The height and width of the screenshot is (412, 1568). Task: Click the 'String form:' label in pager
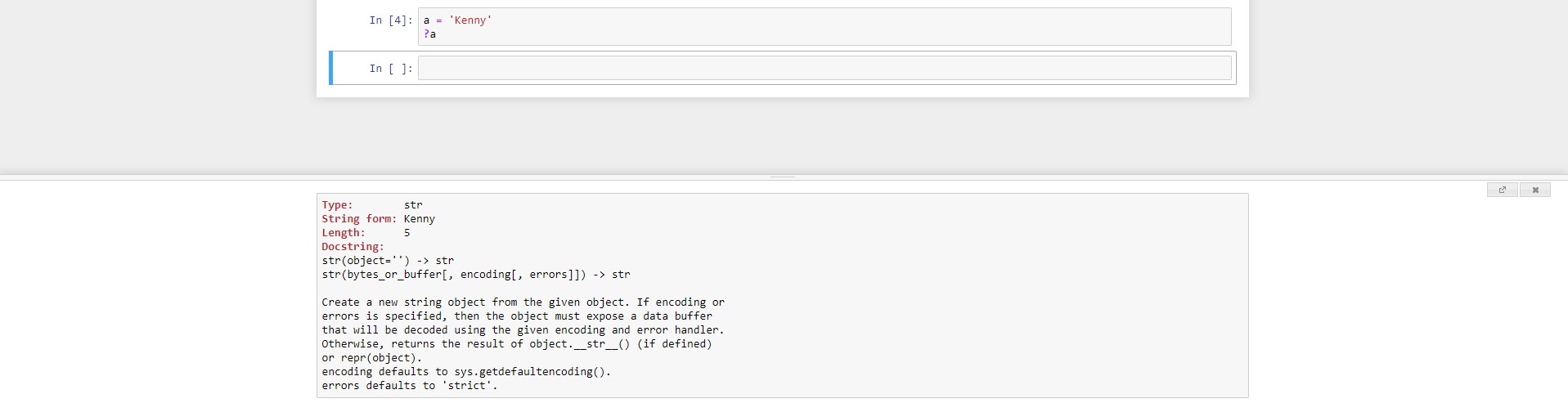point(358,219)
